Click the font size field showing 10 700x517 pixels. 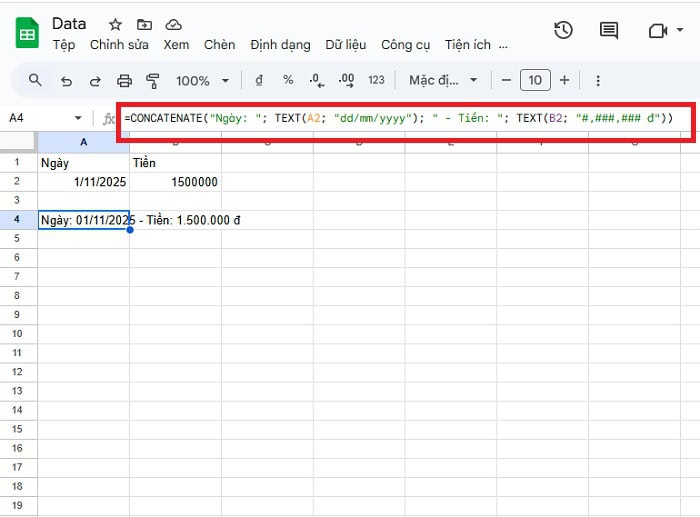[x=535, y=80]
